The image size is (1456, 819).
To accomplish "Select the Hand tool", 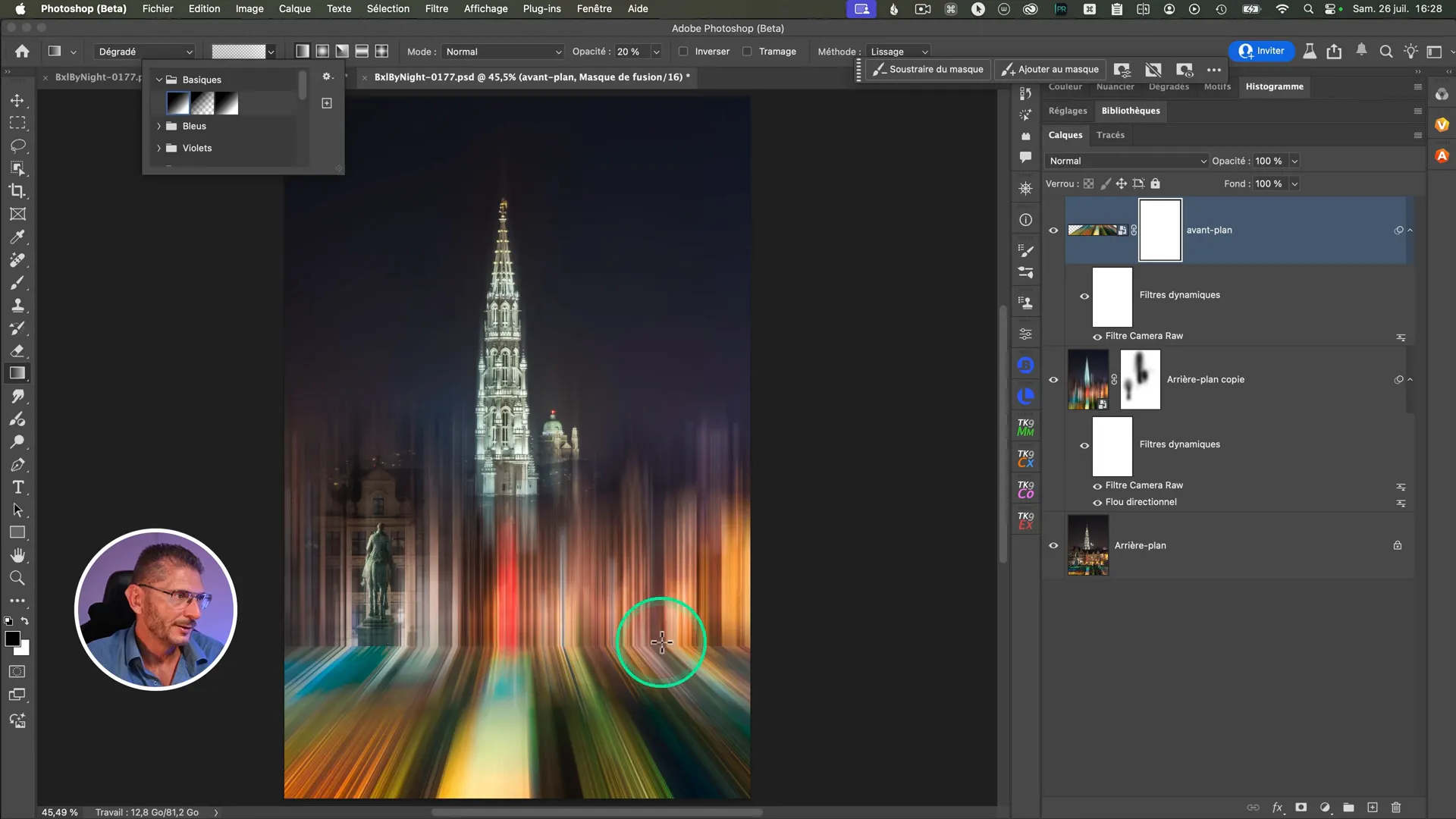I will 17,555.
